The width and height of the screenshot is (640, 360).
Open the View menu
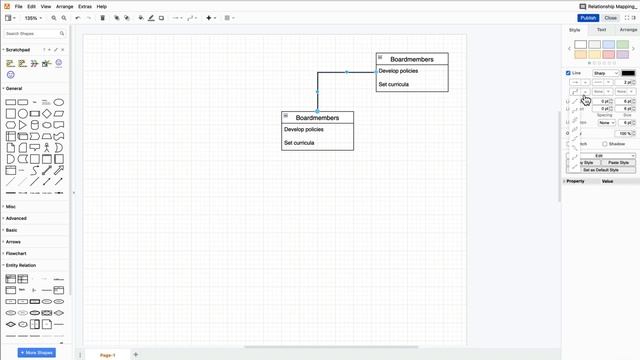click(x=46, y=7)
